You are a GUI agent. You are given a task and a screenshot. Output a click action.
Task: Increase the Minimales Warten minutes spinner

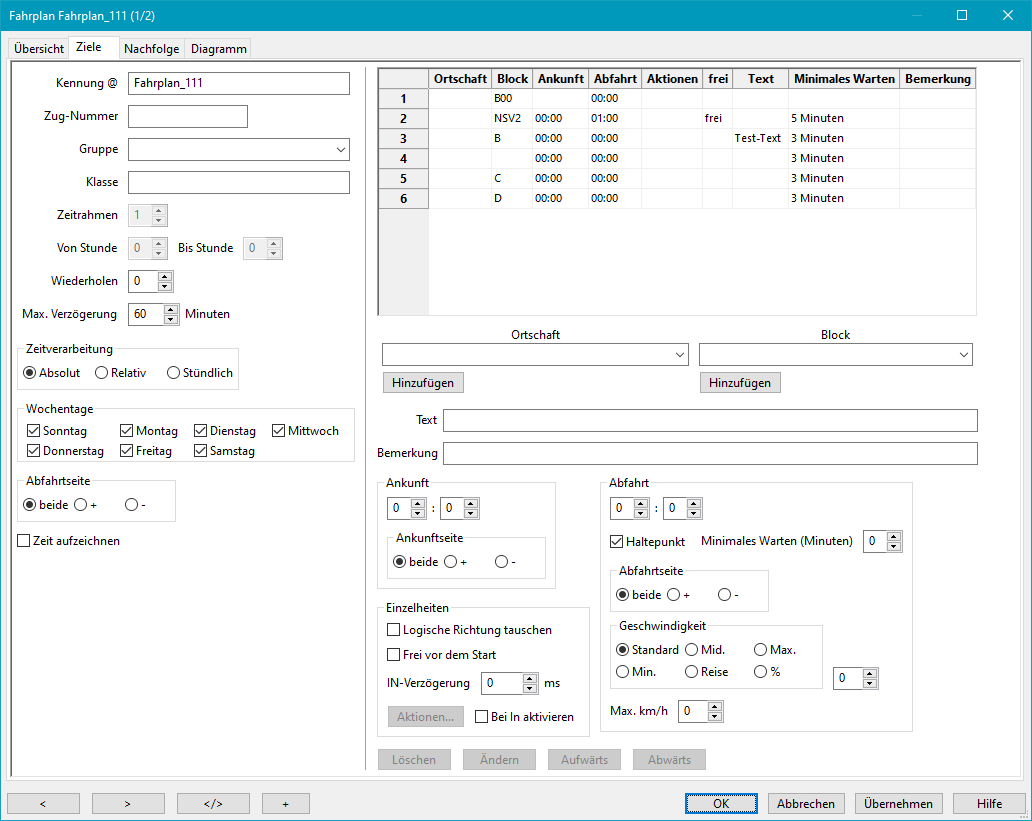(x=894, y=537)
